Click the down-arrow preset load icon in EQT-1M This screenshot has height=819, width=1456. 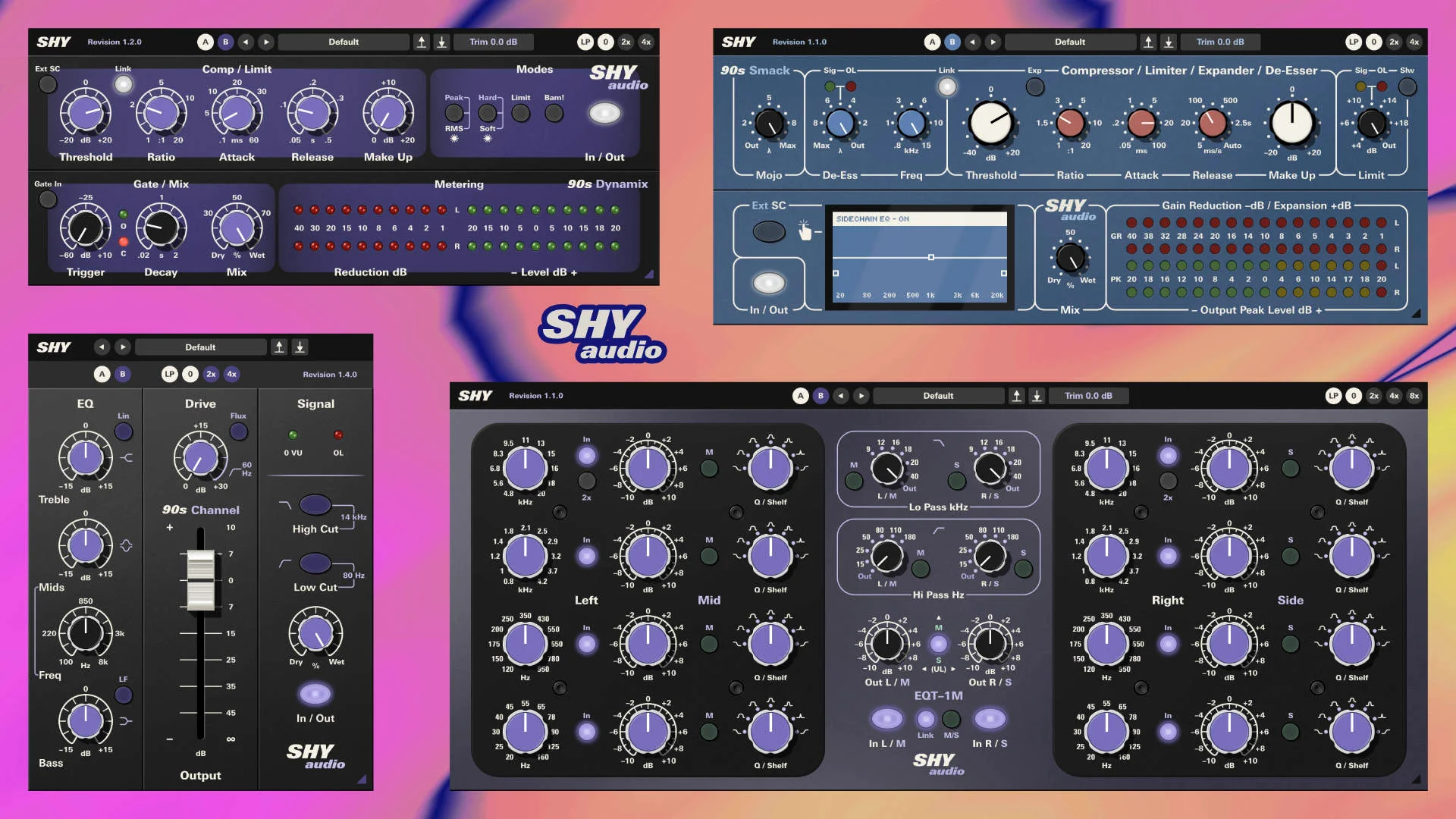[x=1037, y=395]
